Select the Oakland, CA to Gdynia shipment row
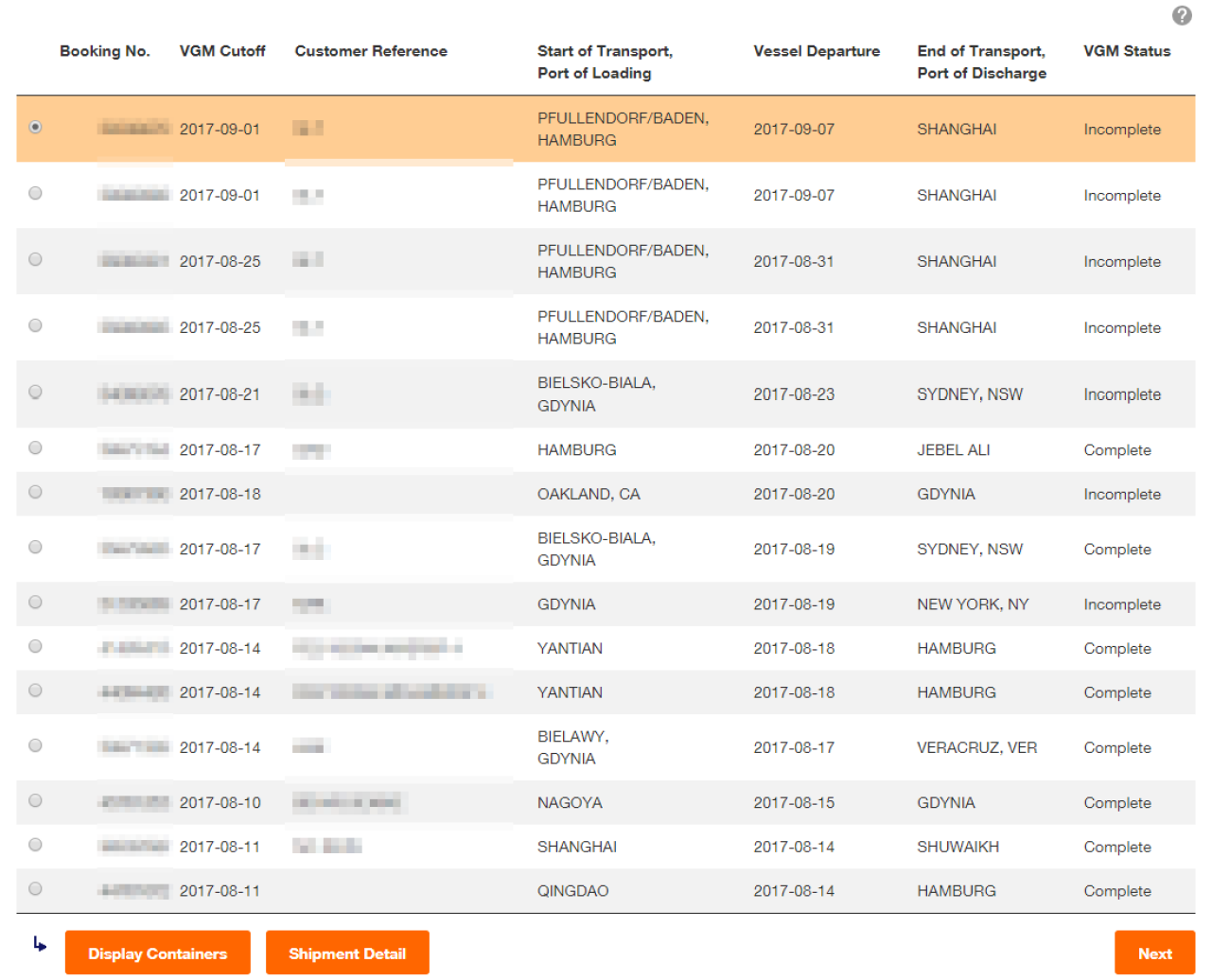Screen dimensions: 1212x980 click(35, 492)
